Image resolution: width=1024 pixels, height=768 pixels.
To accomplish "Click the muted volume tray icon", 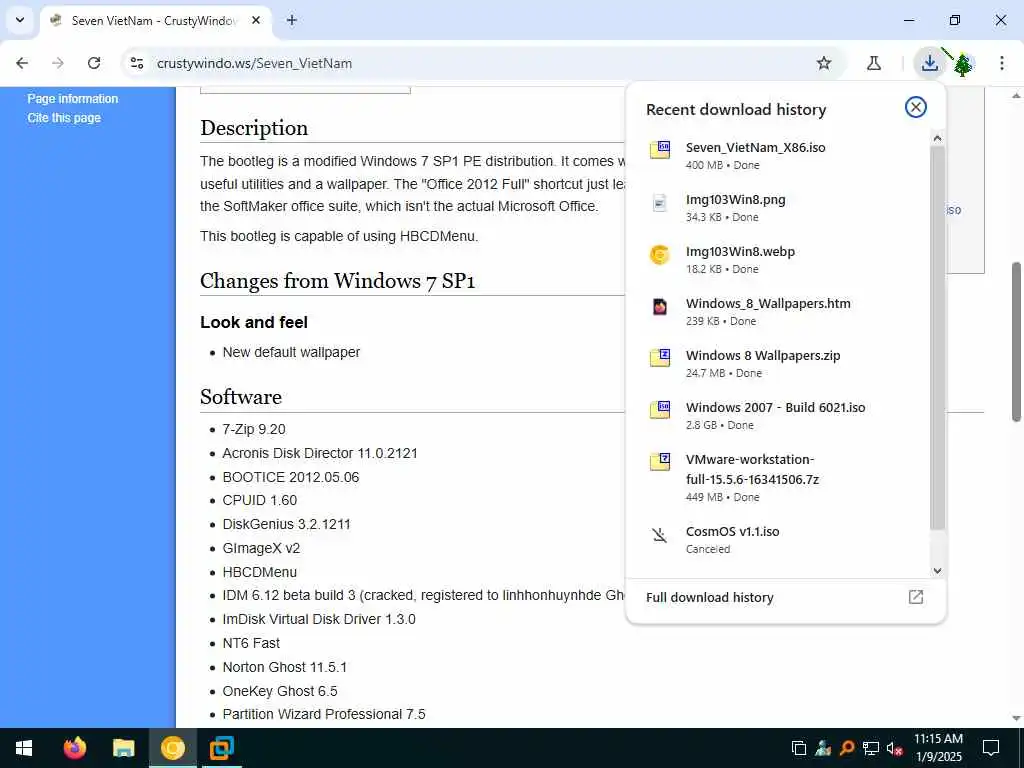I will pyautogui.click(x=895, y=748).
